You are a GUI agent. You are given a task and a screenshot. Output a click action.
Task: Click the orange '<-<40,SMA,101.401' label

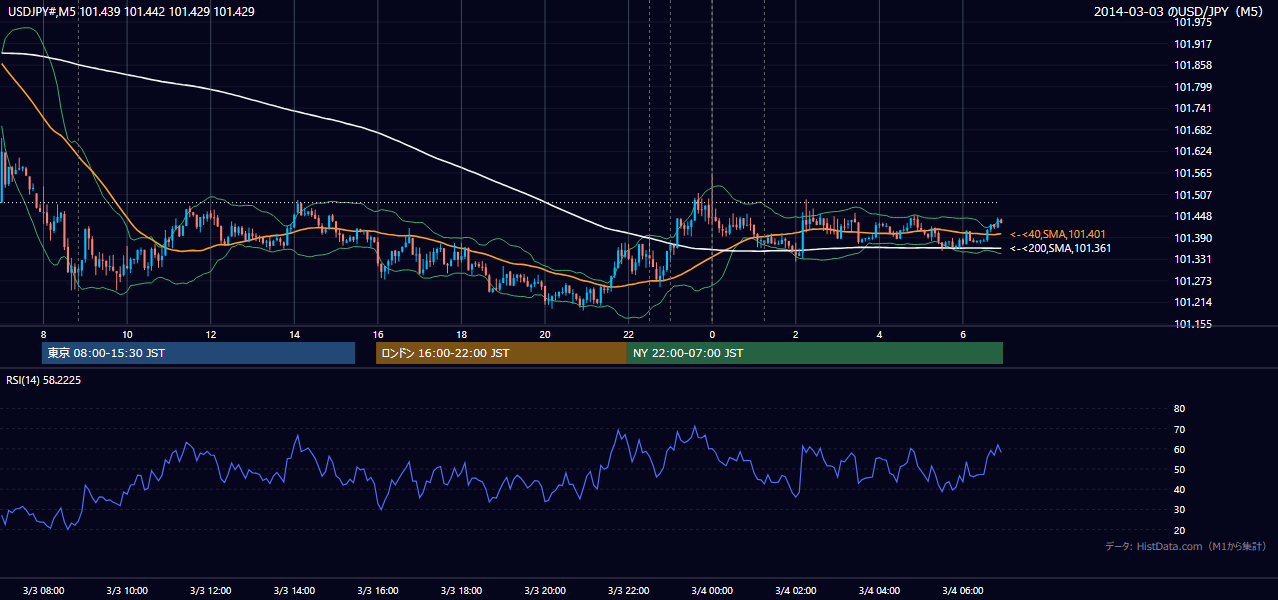[1058, 234]
